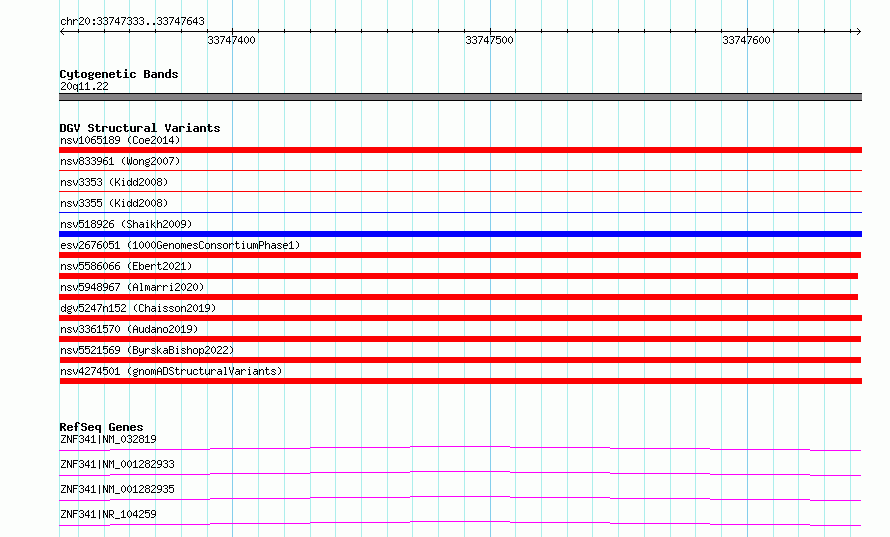This screenshot has height=537, width=890.
Task: Click the red bar under nsv5586066
Action: [x=459, y=276]
